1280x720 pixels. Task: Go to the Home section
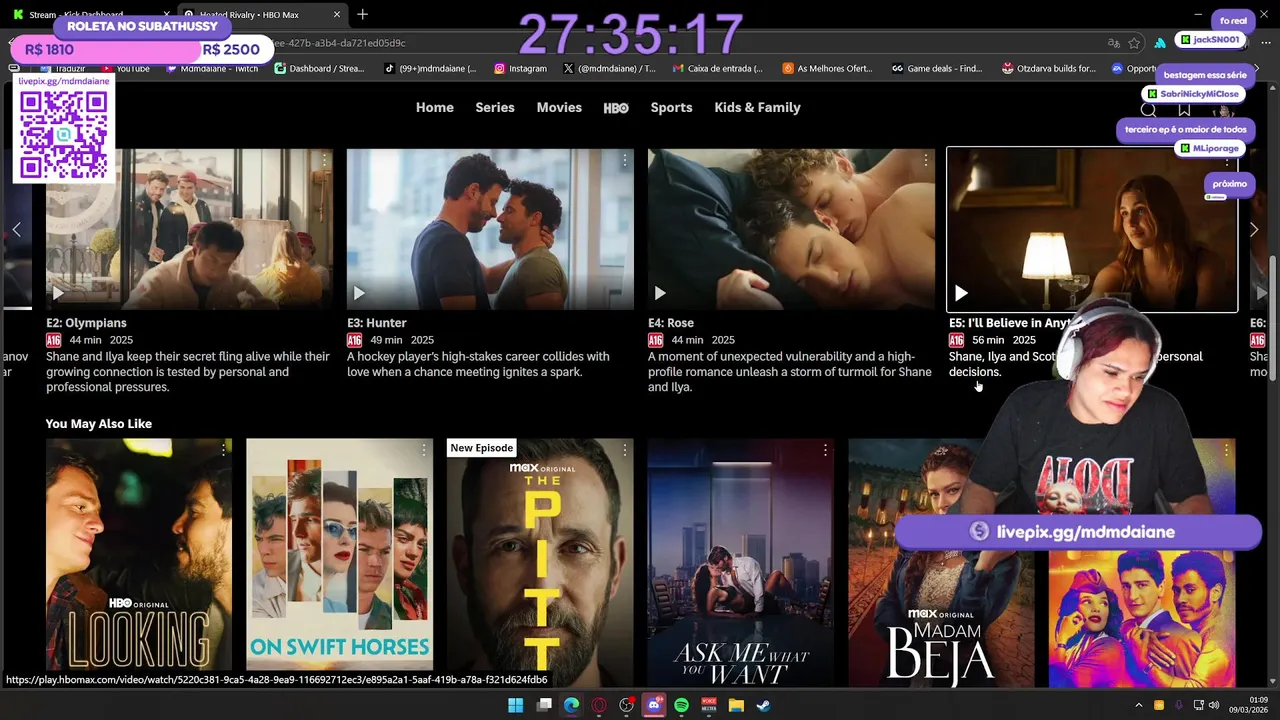pyautogui.click(x=435, y=107)
